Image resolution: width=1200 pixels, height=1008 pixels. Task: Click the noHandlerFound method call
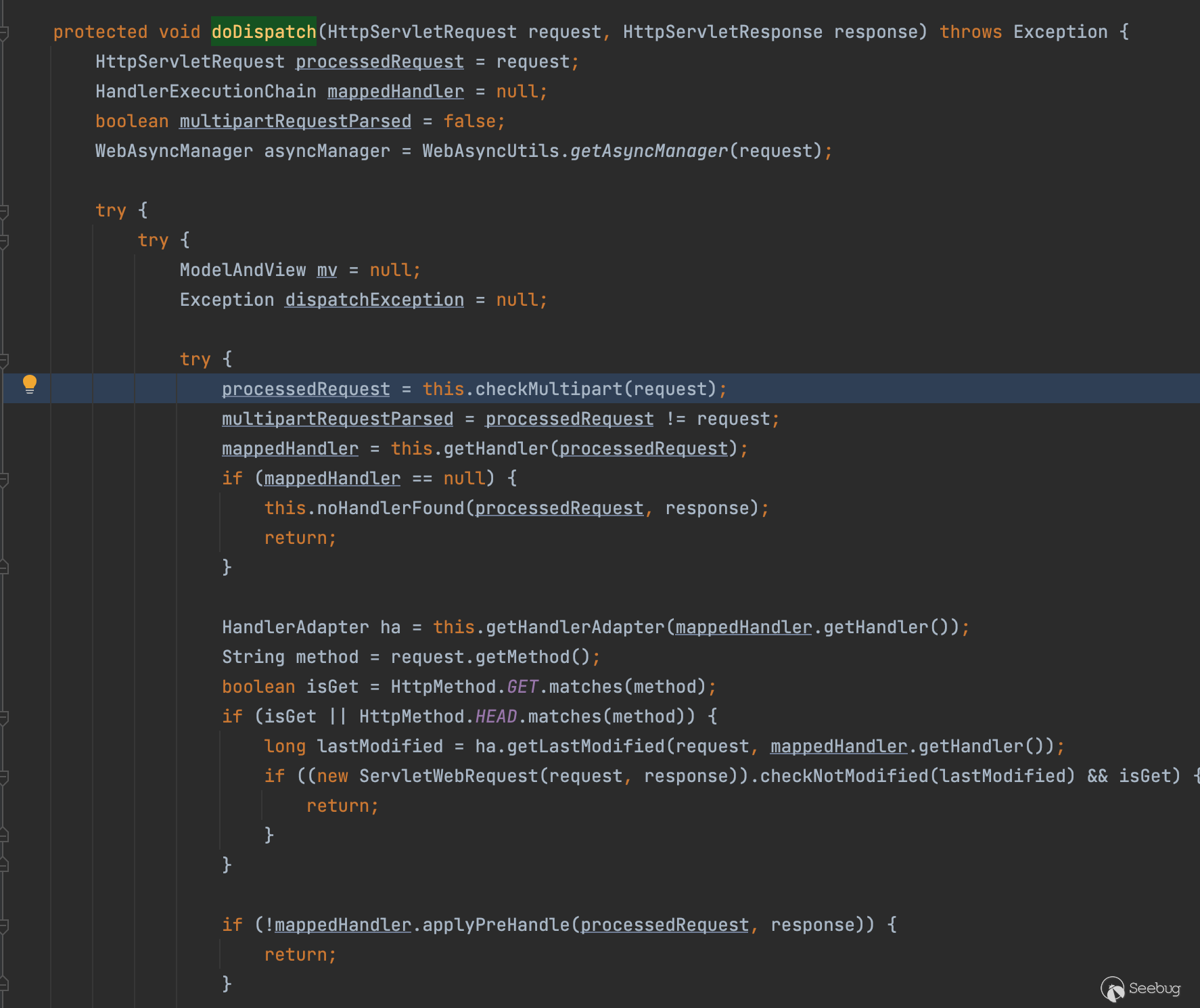[390, 508]
